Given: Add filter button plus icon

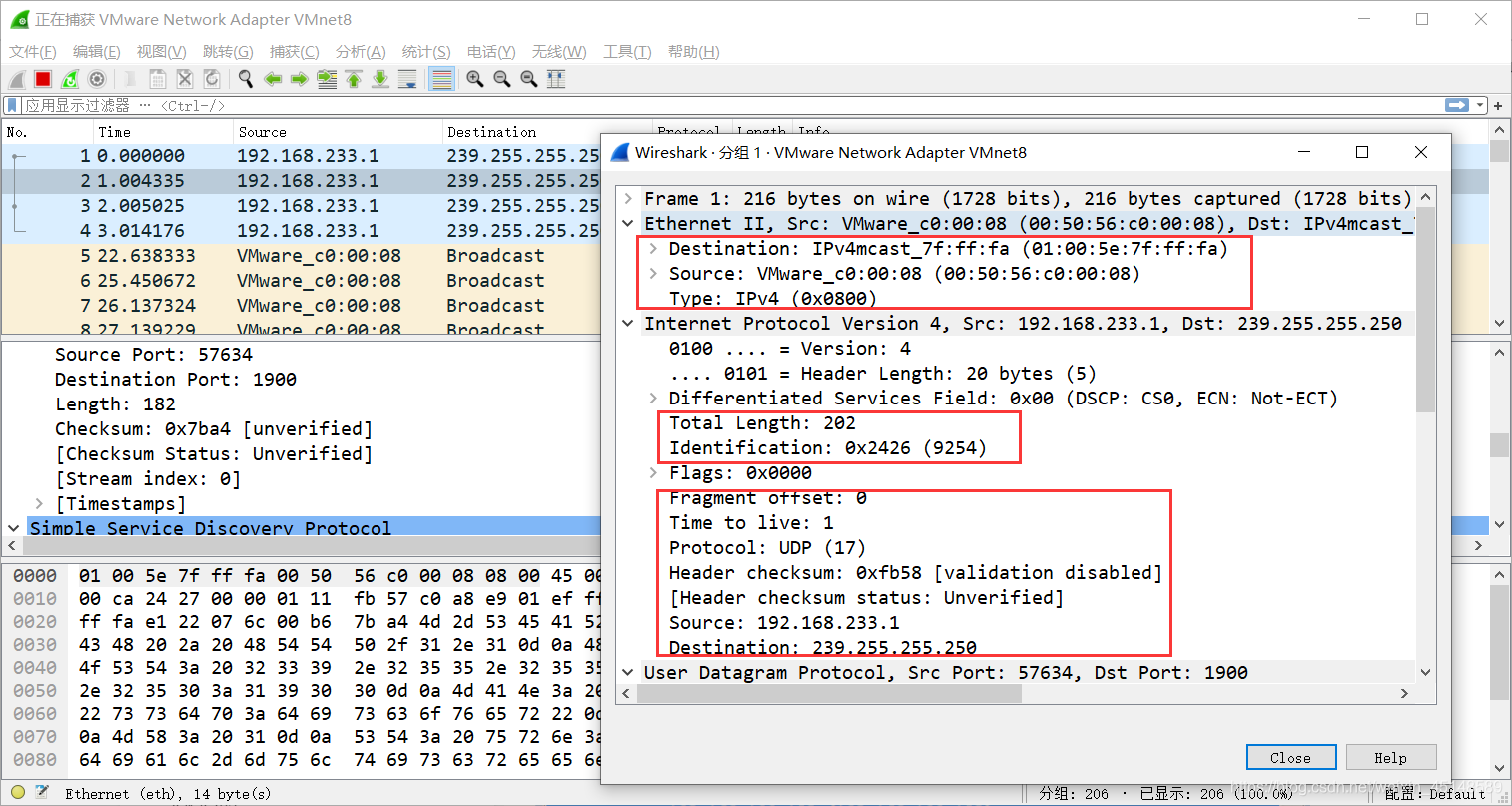Looking at the screenshot, I should pos(1499,105).
